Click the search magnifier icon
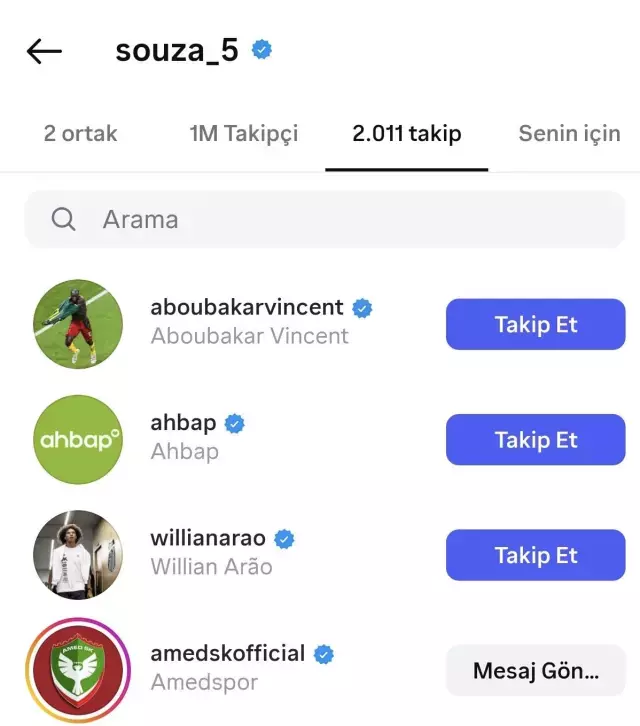The height and width of the screenshot is (726, 640). point(63,219)
